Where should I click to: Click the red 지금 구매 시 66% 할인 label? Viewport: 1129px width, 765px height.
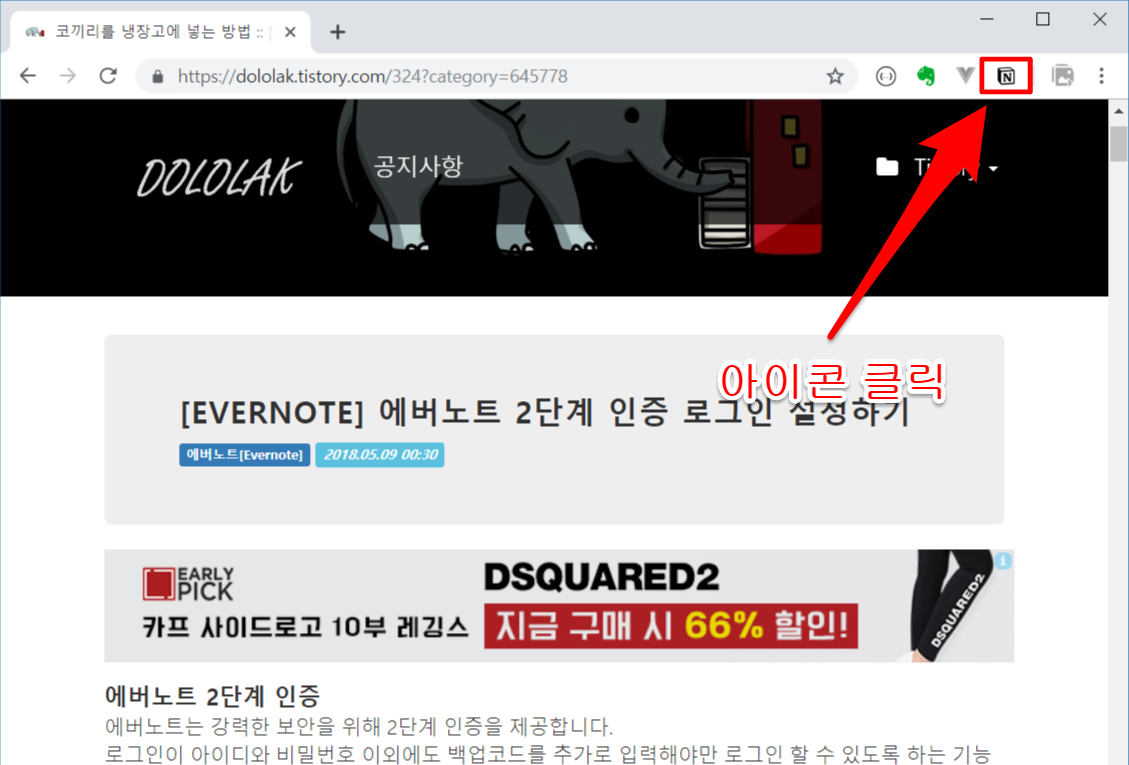671,625
